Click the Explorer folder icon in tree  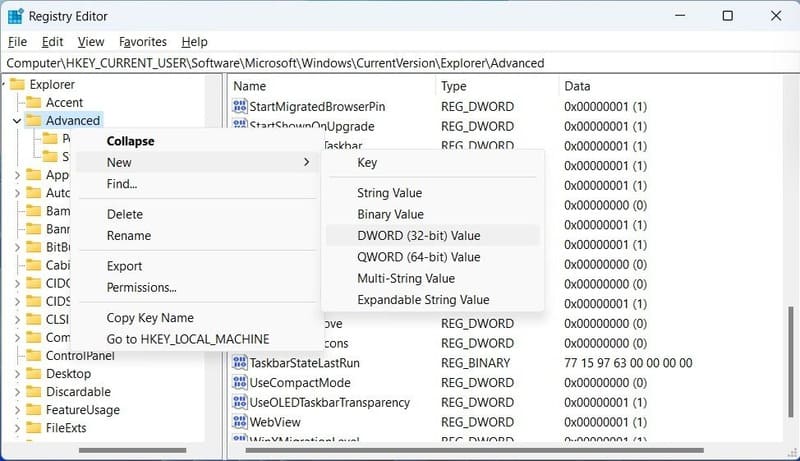(17, 84)
